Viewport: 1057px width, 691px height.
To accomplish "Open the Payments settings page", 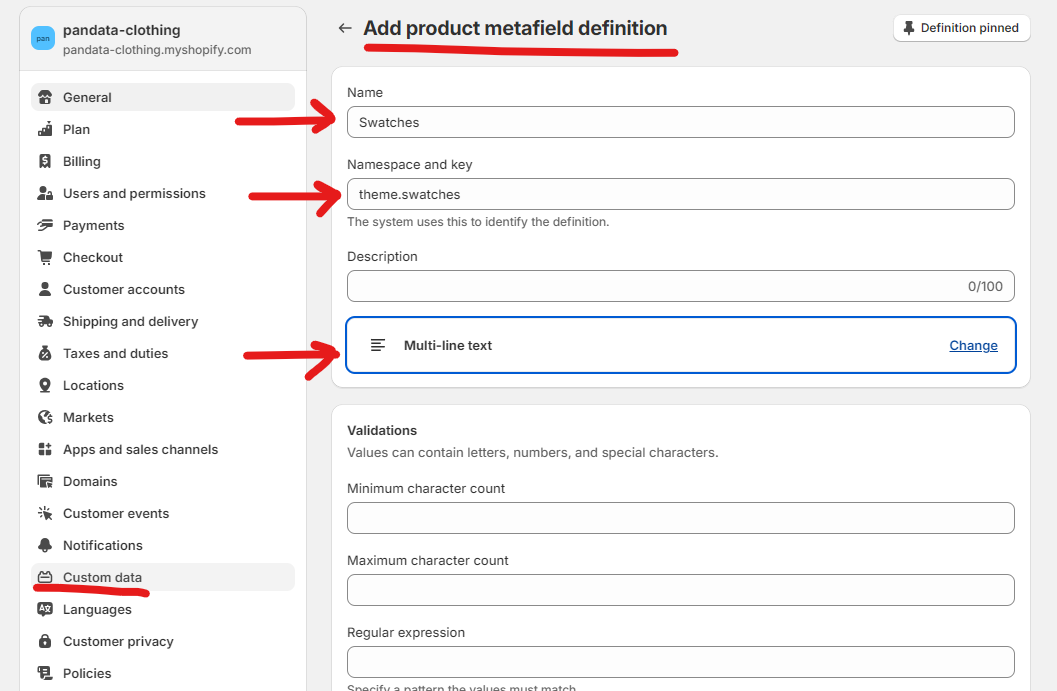I will pos(93,225).
